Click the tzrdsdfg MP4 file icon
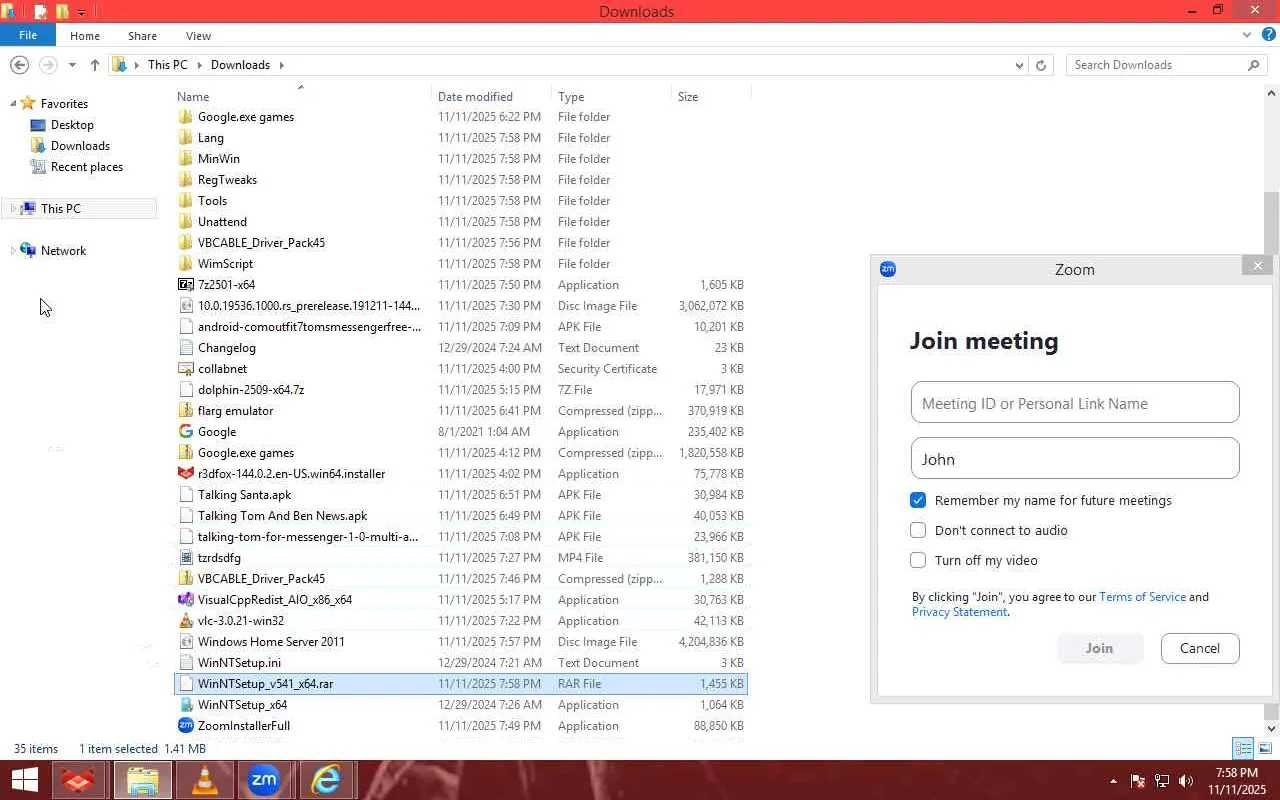The height and width of the screenshot is (800, 1280). pos(185,558)
